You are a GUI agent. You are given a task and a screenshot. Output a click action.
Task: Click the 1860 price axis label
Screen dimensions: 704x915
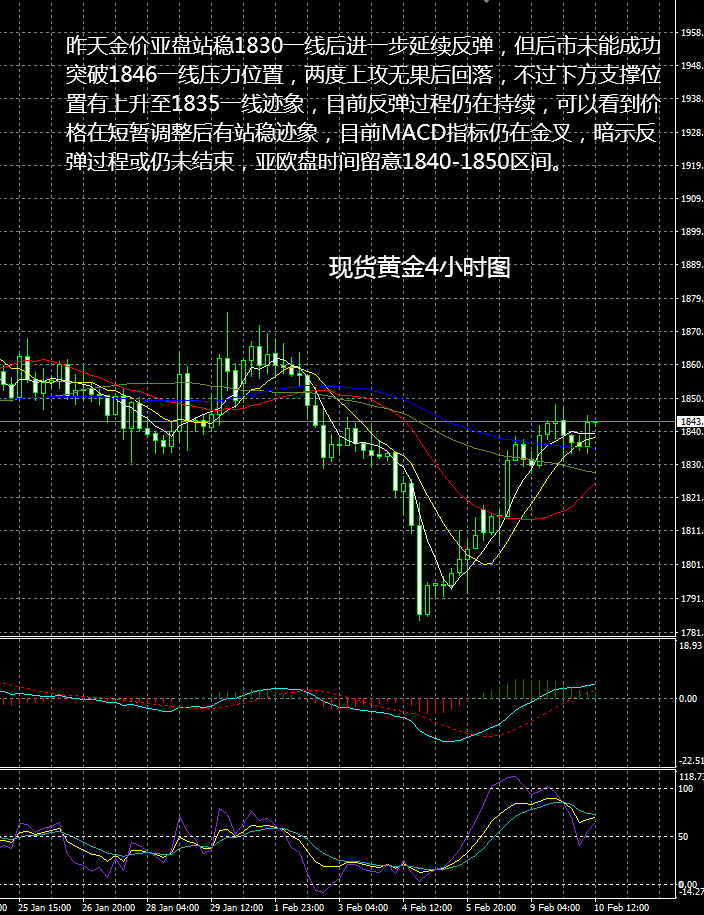(692, 365)
